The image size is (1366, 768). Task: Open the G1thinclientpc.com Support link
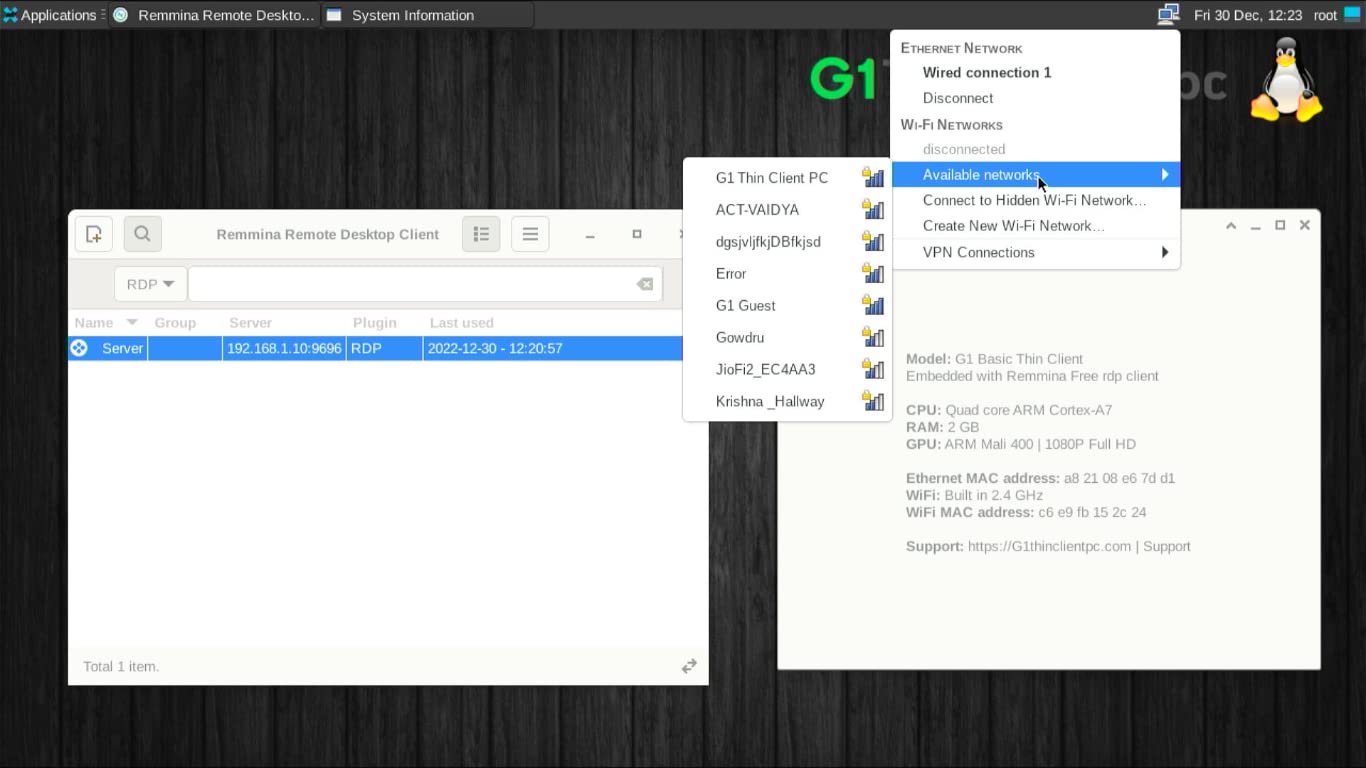(x=1050, y=546)
